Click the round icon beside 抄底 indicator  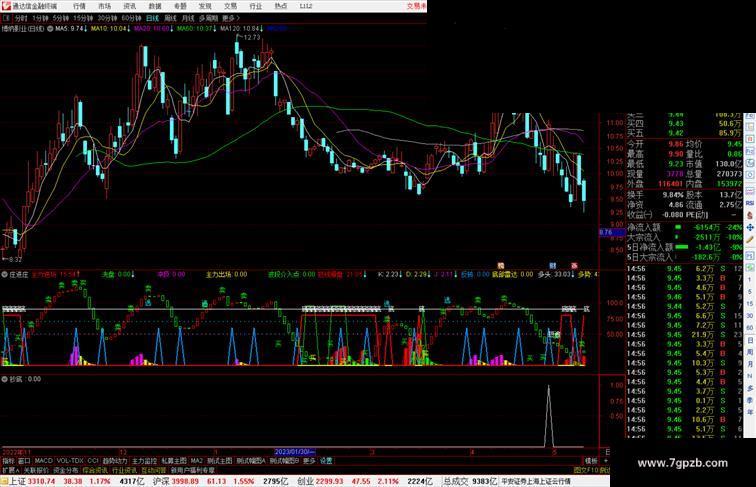[4, 379]
